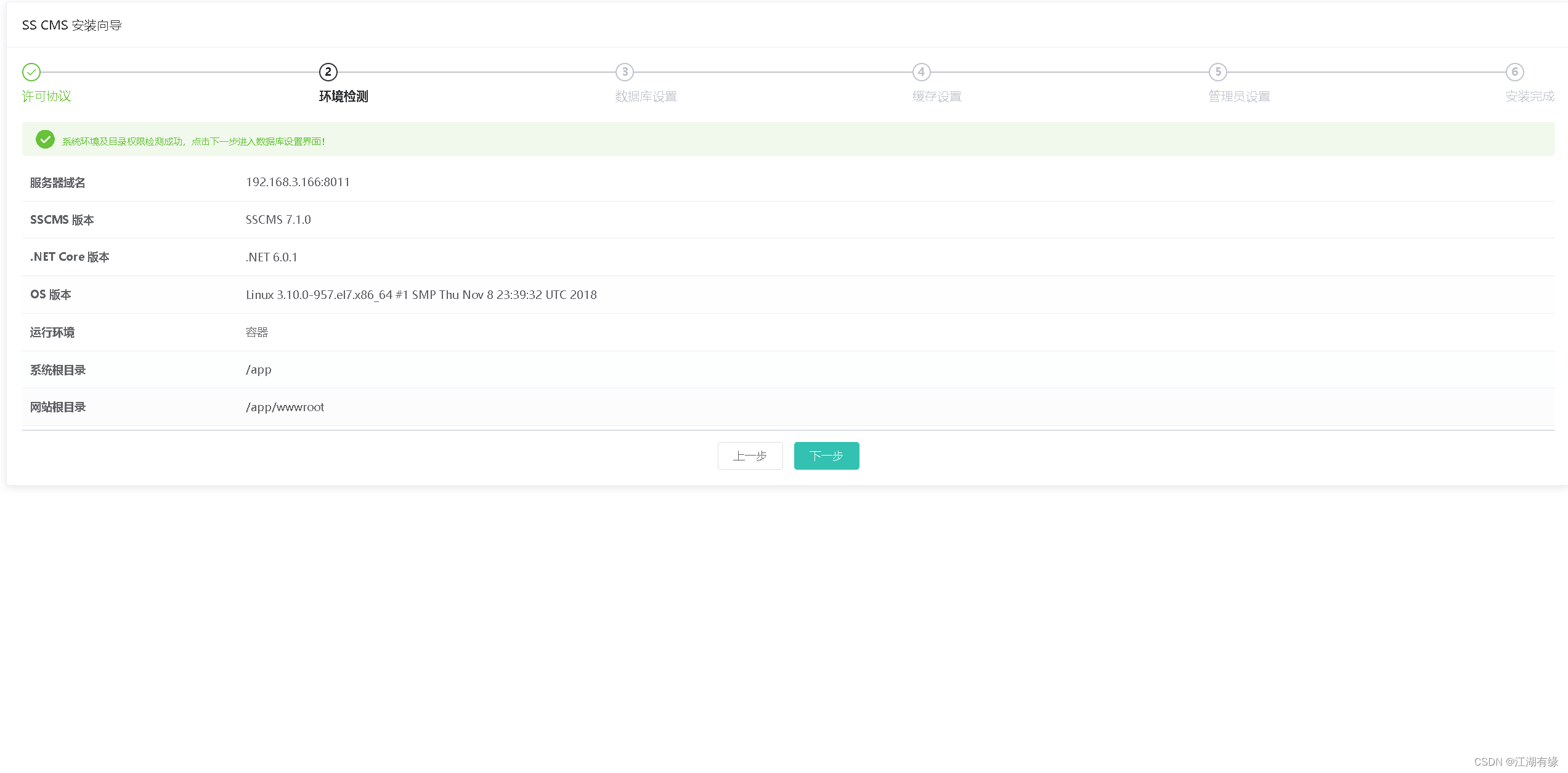The width and height of the screenshot is (1568, 773).
Task: Click the value 容器
Action: (257, 332)
